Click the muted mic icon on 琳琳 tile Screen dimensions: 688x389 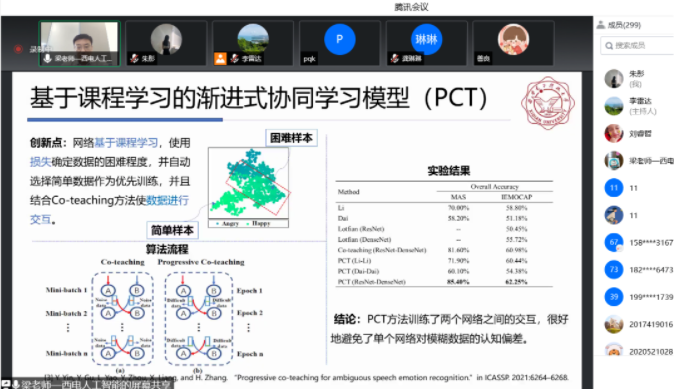(x=395, y=58)
